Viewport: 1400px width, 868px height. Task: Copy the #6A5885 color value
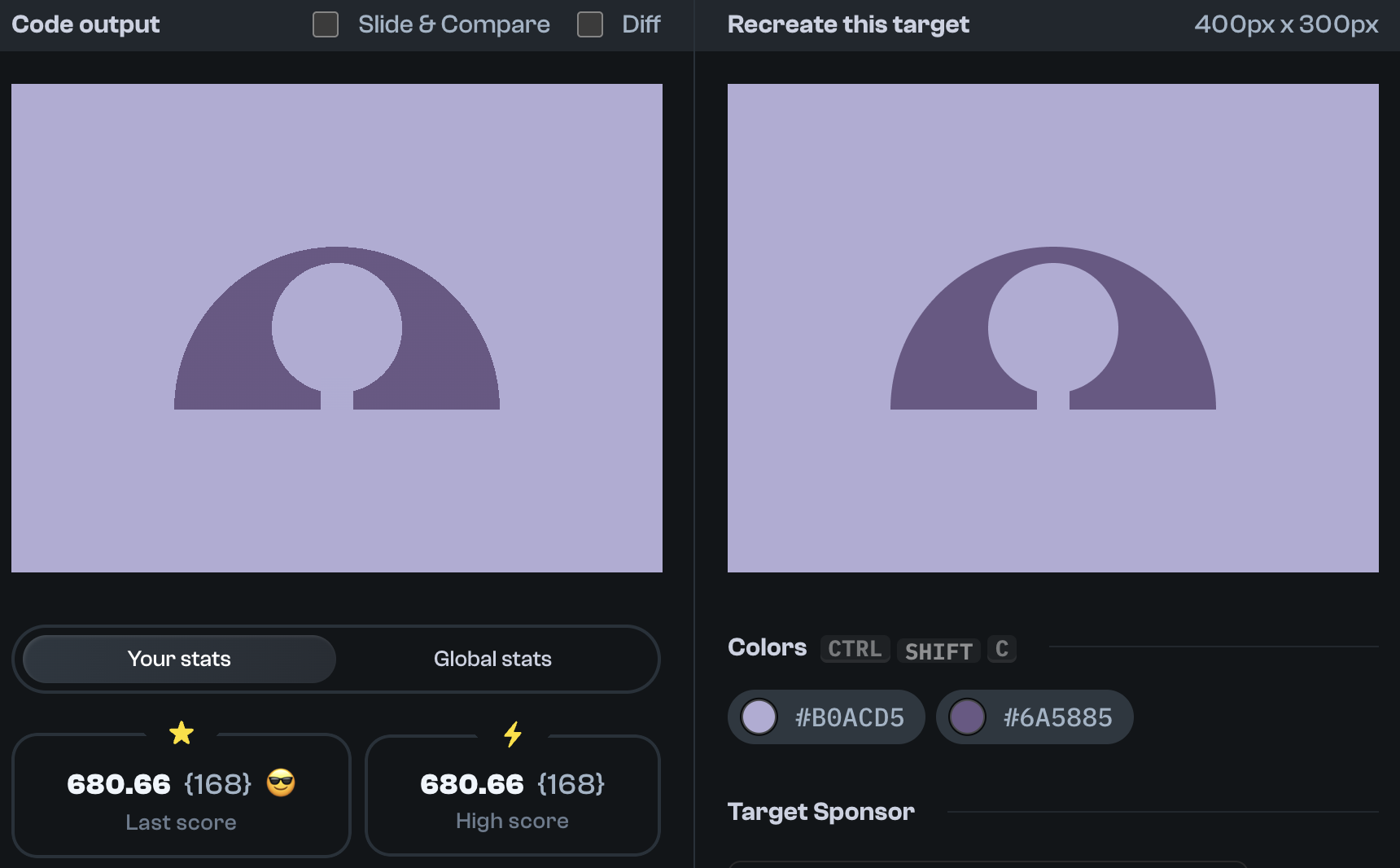point(1058,717)
